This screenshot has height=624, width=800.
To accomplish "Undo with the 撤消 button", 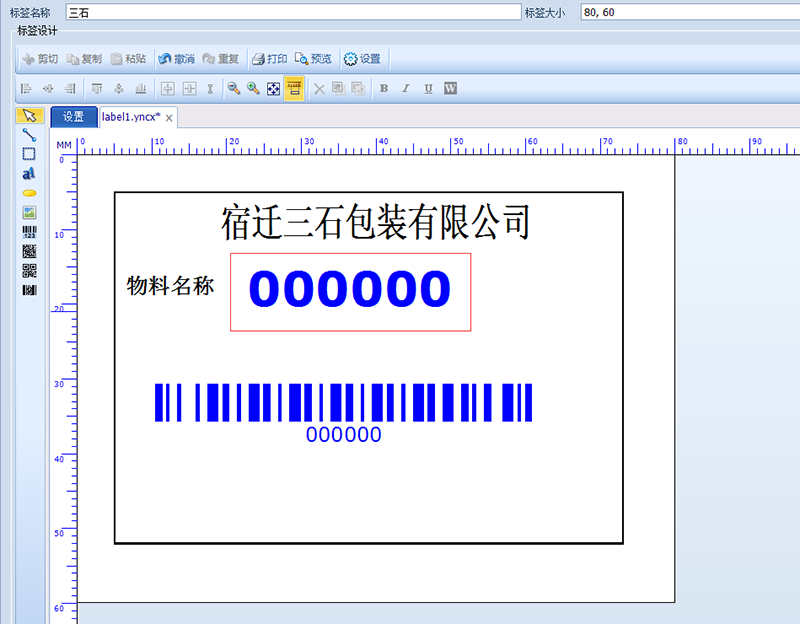I will pyautogui.click(x=177, y=59).
